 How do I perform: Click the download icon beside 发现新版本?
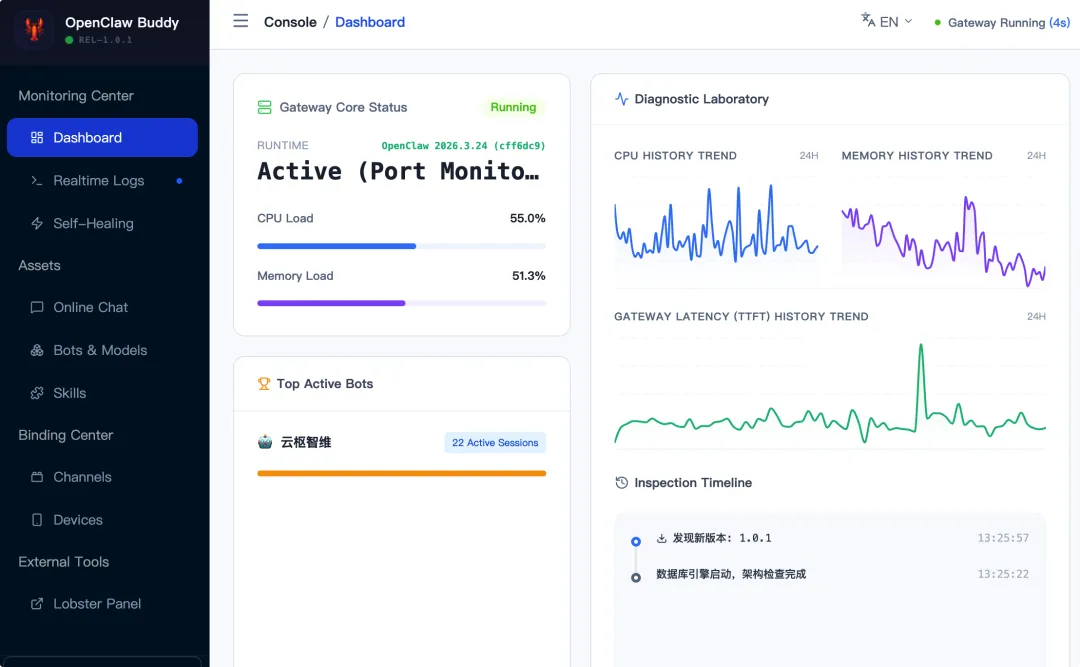tap(661, 538)
